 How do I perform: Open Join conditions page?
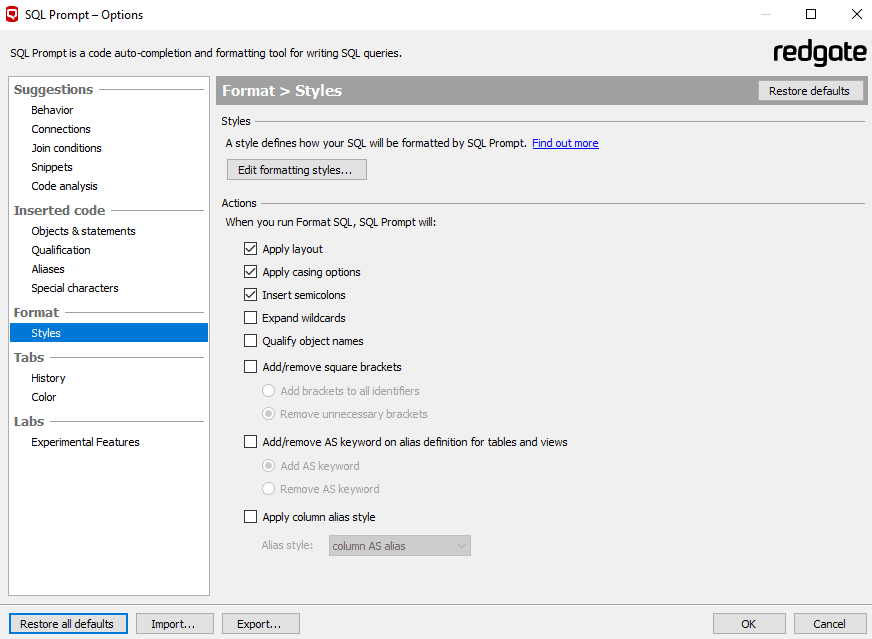[x=66, y=148]
